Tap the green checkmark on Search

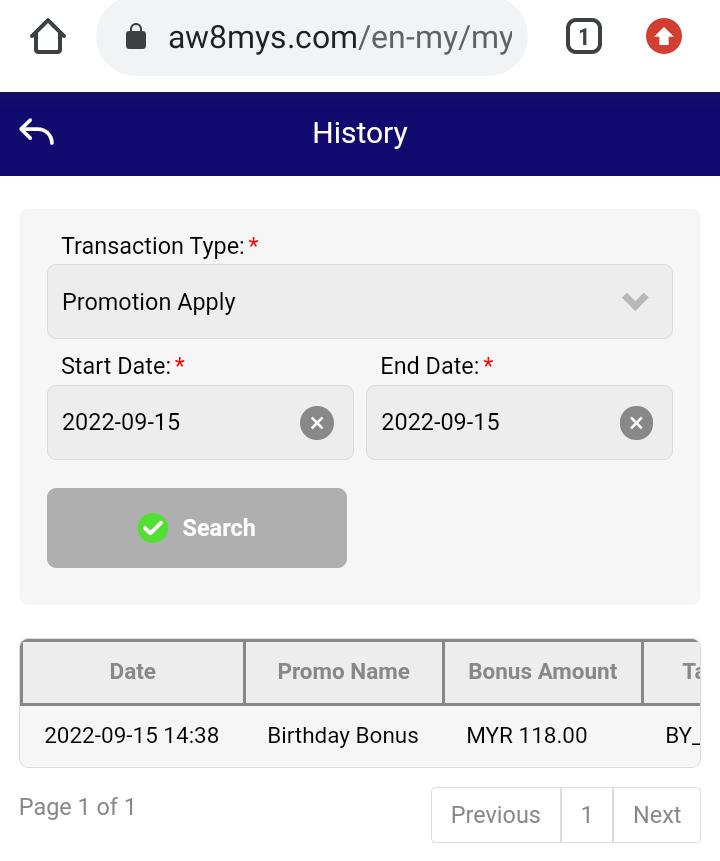tap(153, 528)
